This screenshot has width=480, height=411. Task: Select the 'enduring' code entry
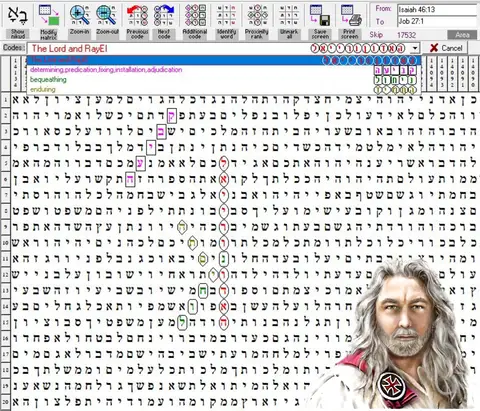(224, 89)
